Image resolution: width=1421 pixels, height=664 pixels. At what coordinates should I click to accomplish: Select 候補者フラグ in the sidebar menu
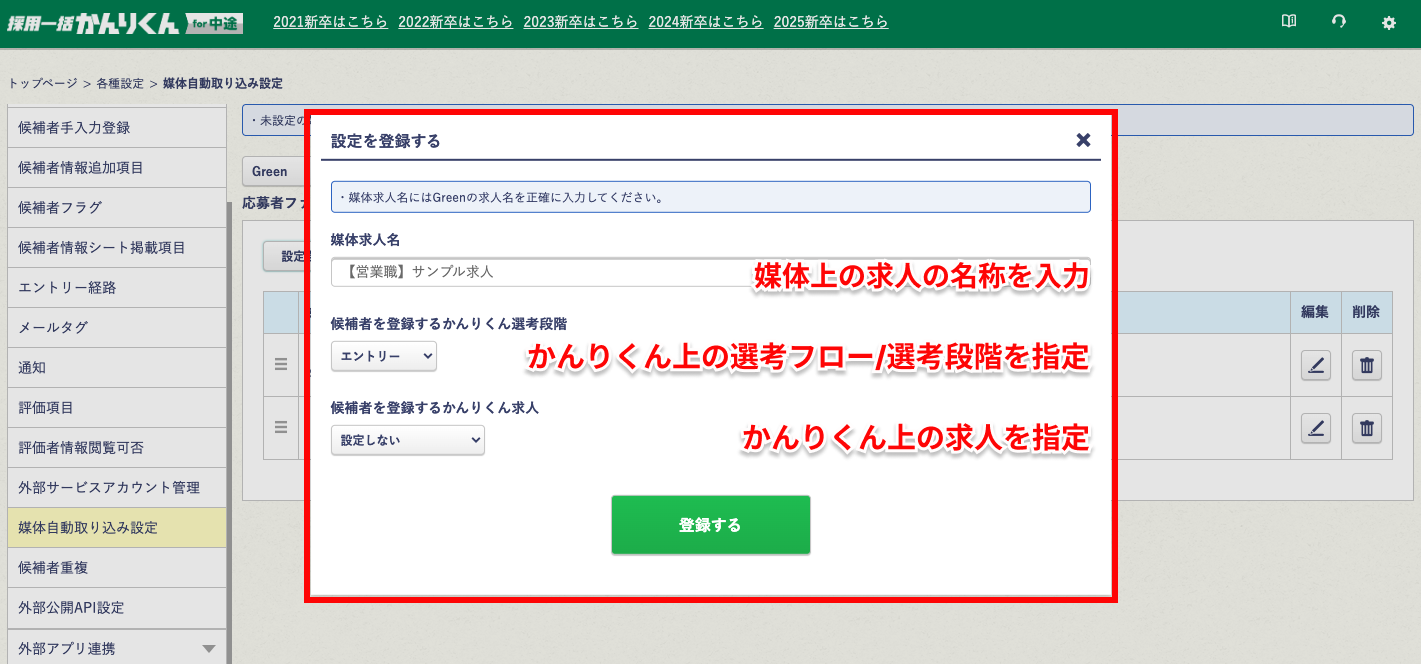click(117, 208)
